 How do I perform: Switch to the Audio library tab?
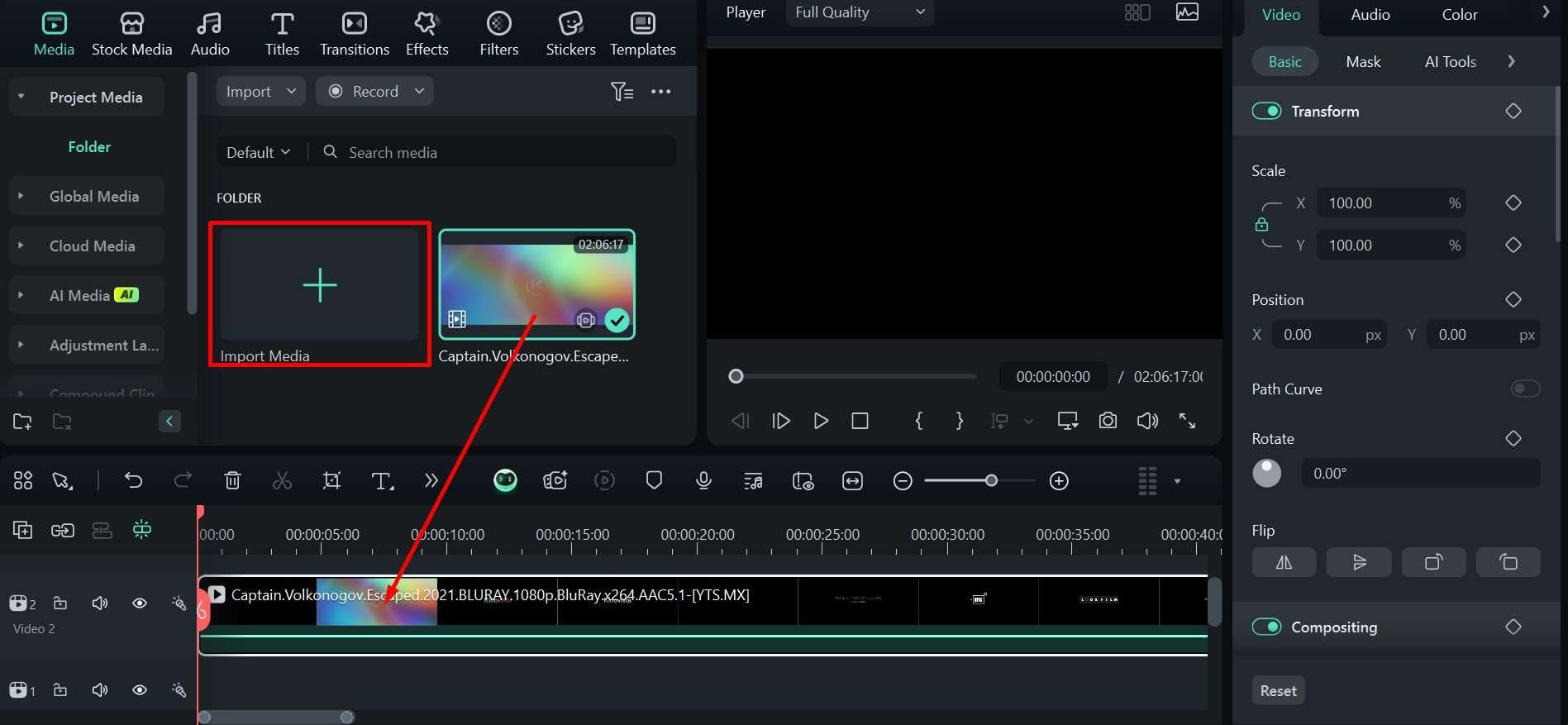coord(210,34)
